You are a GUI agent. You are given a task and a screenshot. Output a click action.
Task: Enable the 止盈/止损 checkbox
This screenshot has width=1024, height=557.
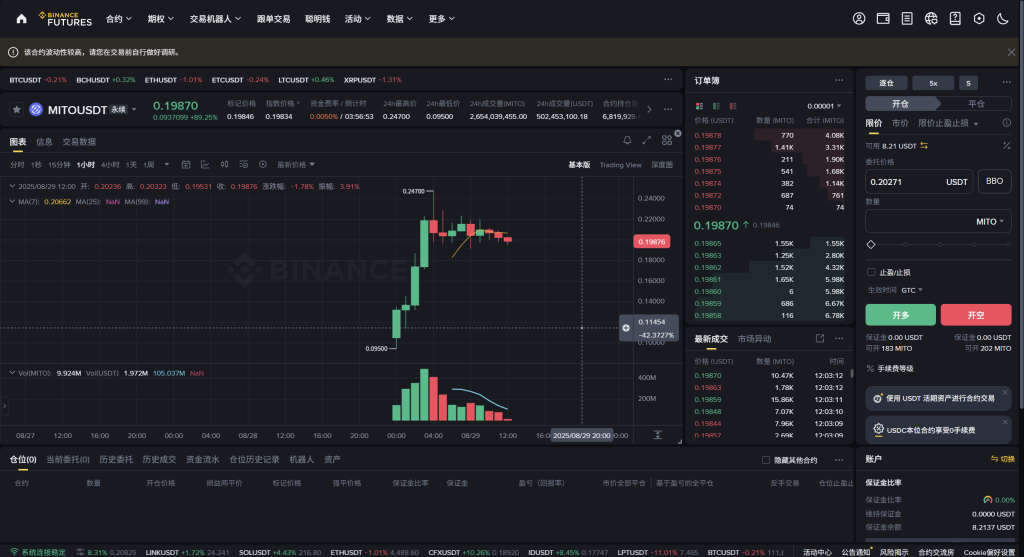pyautogui.click(x=871, y=272)
